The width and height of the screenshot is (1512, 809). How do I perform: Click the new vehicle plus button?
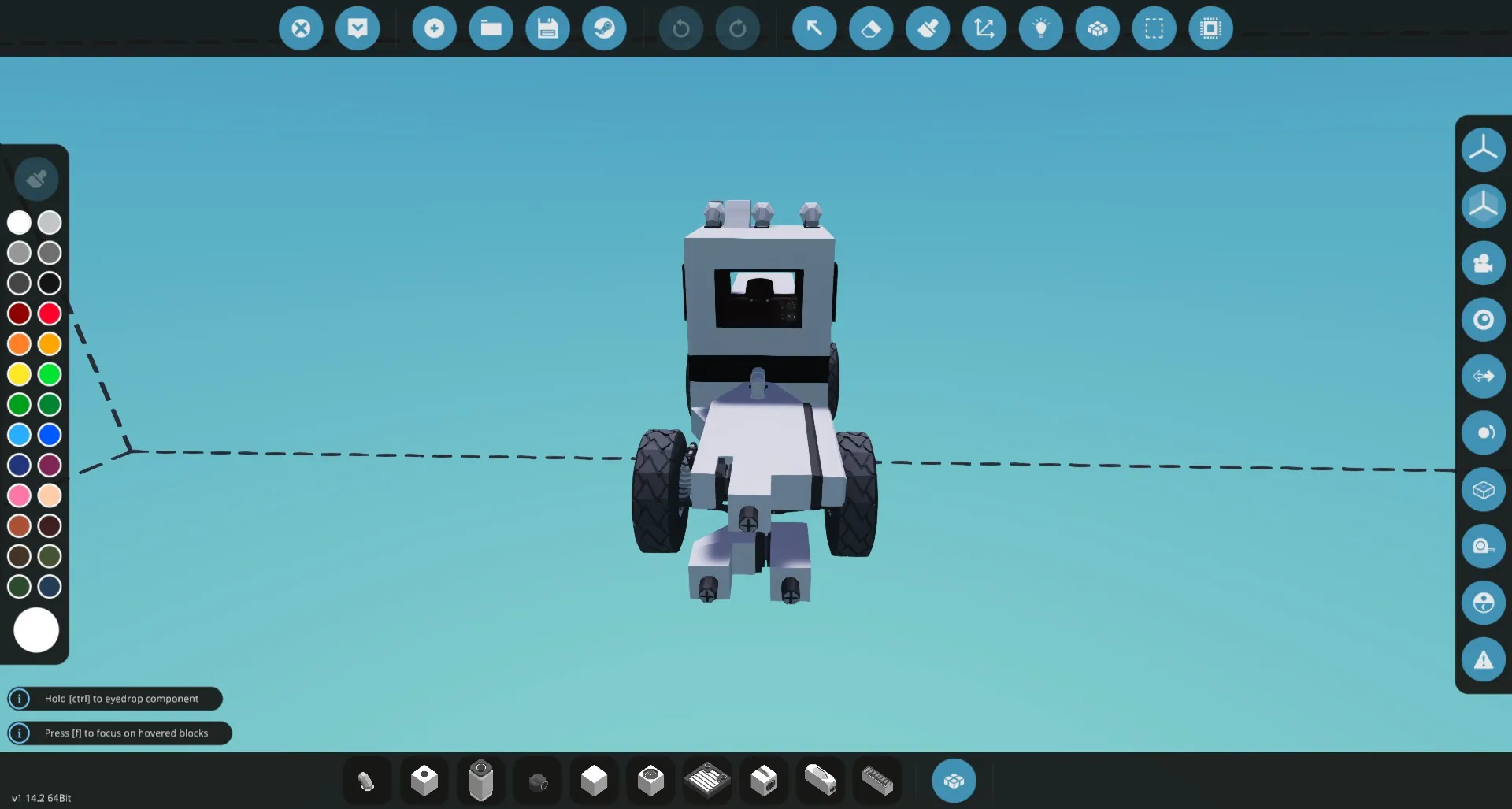[x=434, y=29]
